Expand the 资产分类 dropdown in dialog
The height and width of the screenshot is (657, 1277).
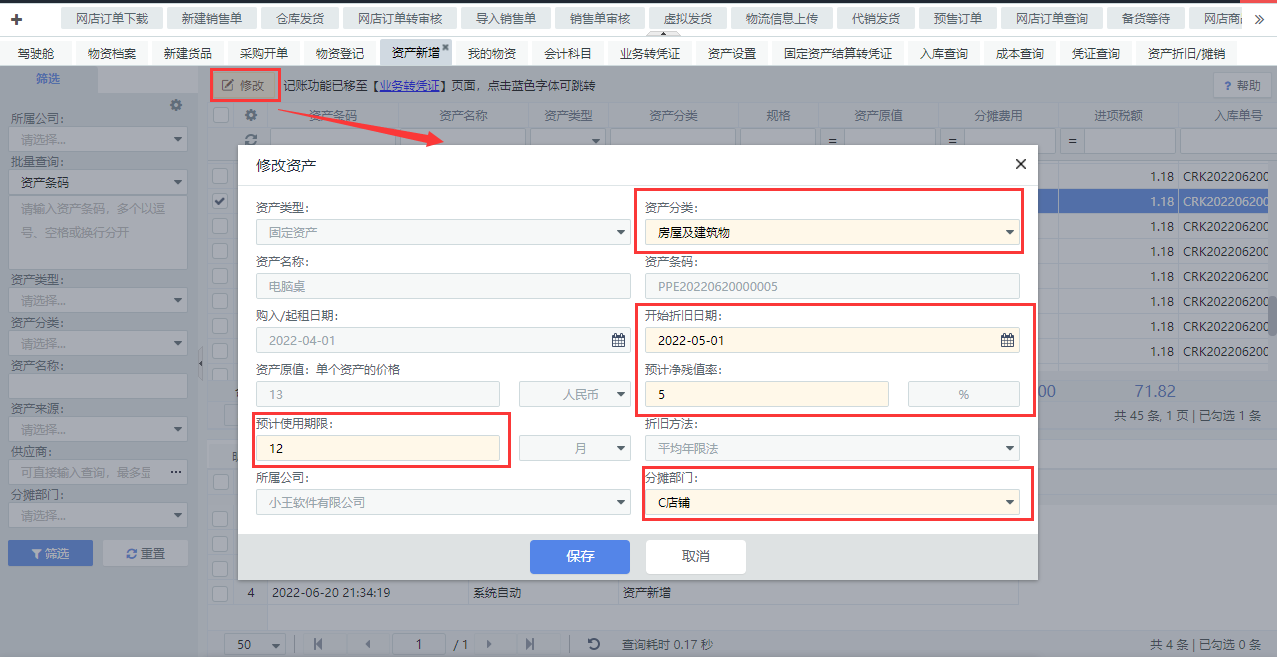(x=1008, y=233)
